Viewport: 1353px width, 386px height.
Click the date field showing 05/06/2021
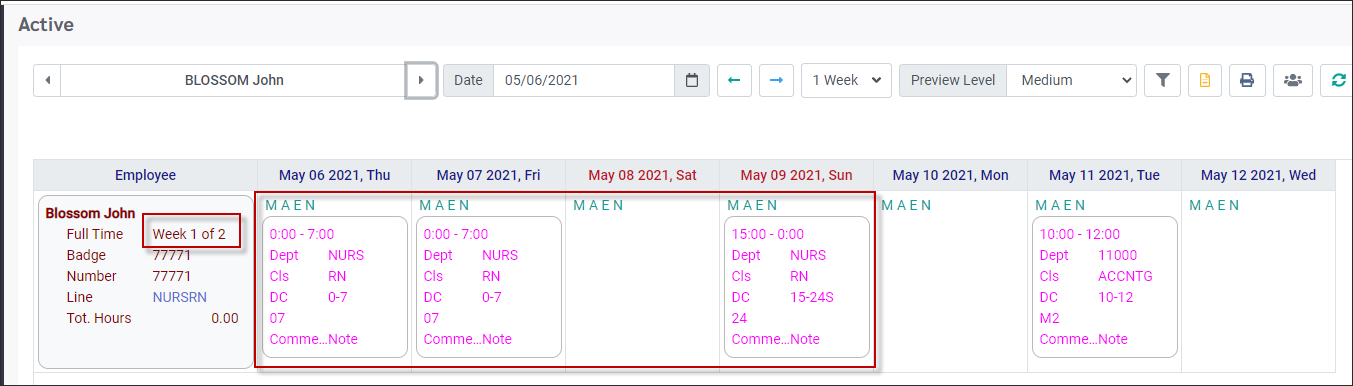[584, 80]
